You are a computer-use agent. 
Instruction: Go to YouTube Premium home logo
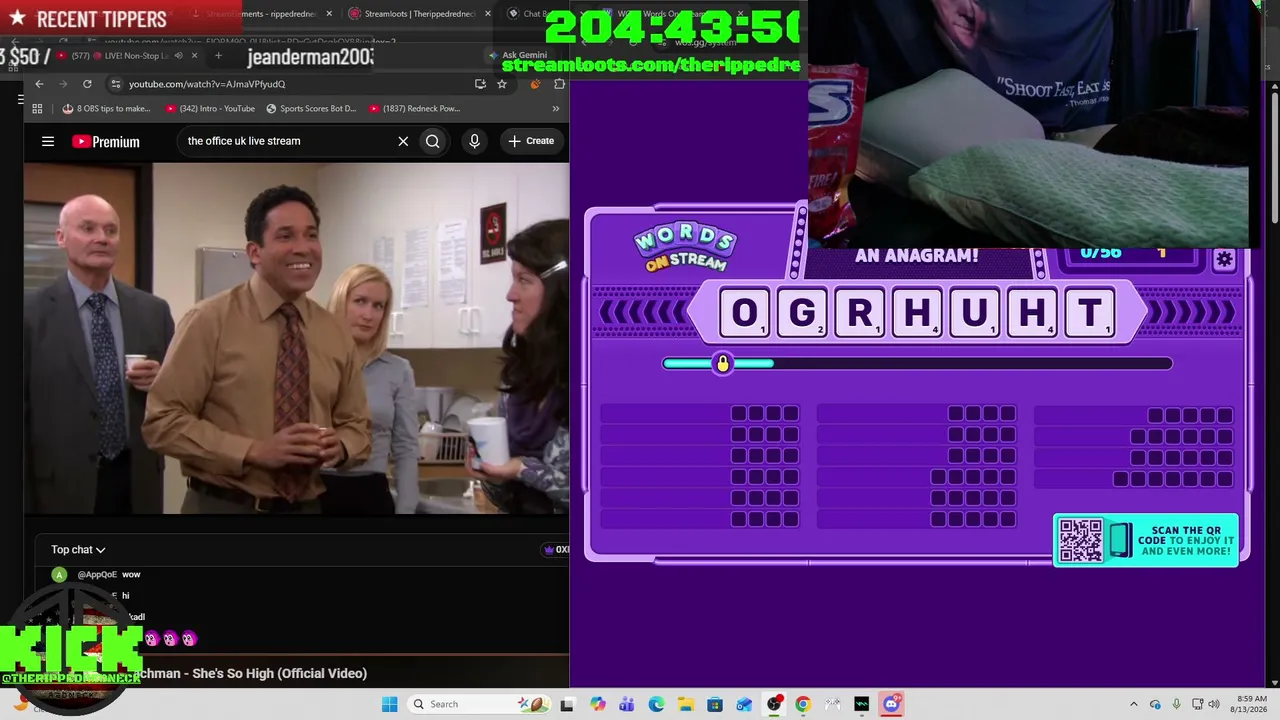coord(105,141)
